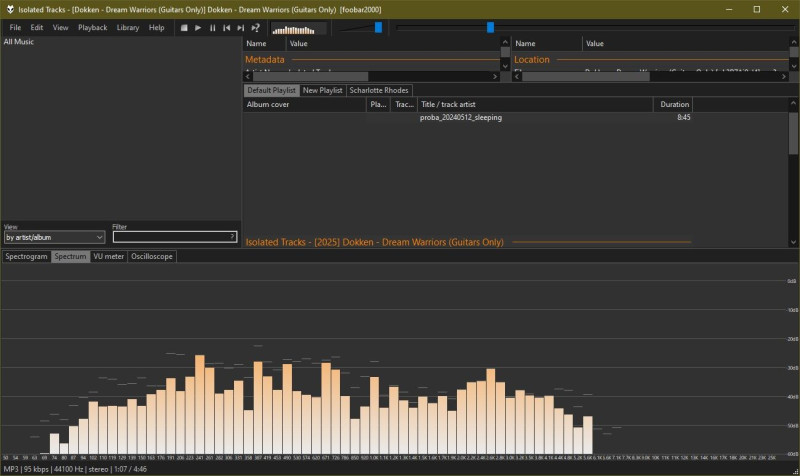The height and width of the screenshot is (476, 800).
Task: Click the seek bar position handle
Action: coord(490,28)
